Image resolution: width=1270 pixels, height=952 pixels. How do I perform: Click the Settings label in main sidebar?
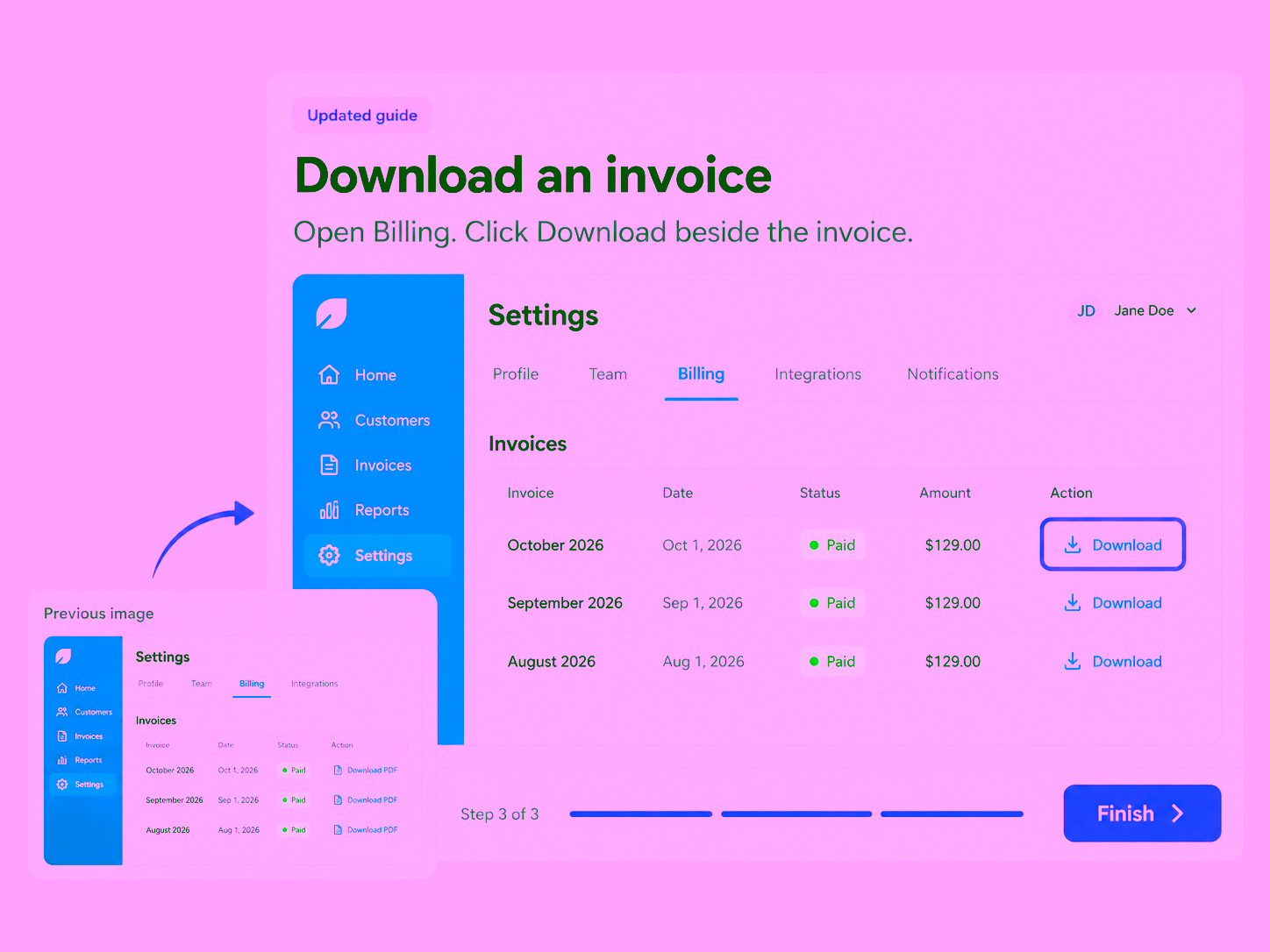[x=383, y=556]
